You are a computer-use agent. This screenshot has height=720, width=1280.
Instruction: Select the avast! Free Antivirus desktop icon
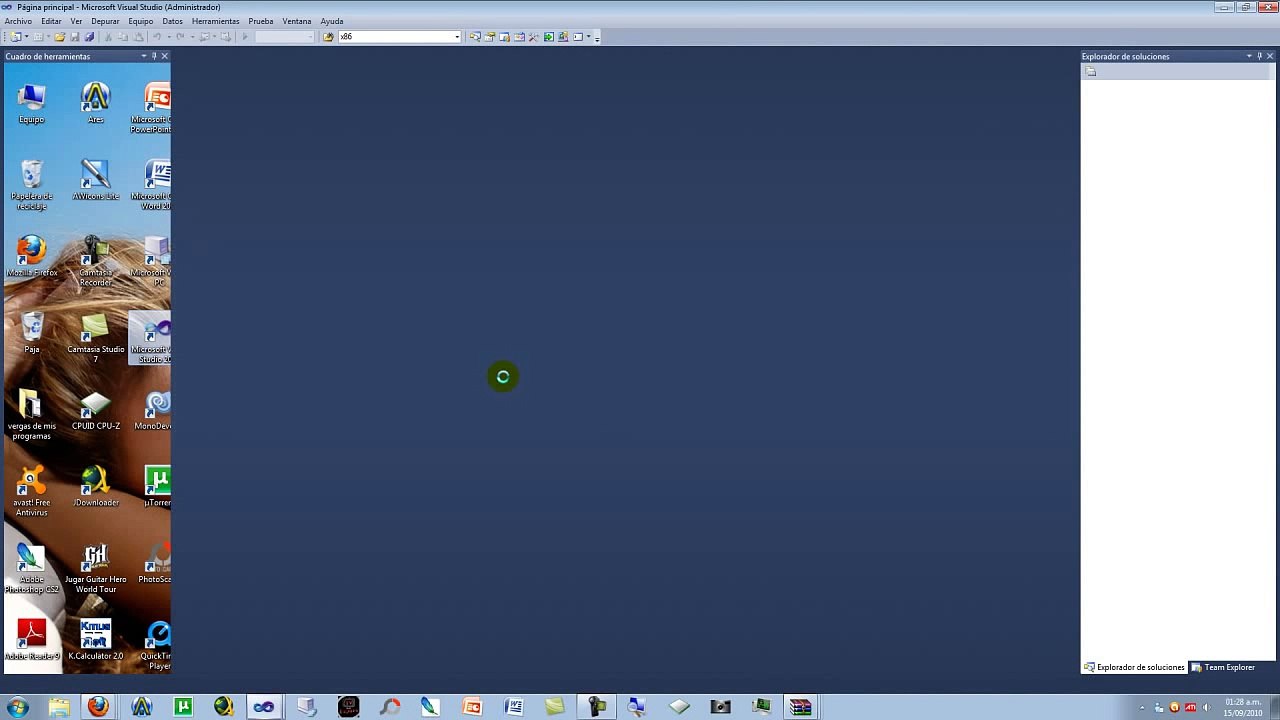[31, 491]
